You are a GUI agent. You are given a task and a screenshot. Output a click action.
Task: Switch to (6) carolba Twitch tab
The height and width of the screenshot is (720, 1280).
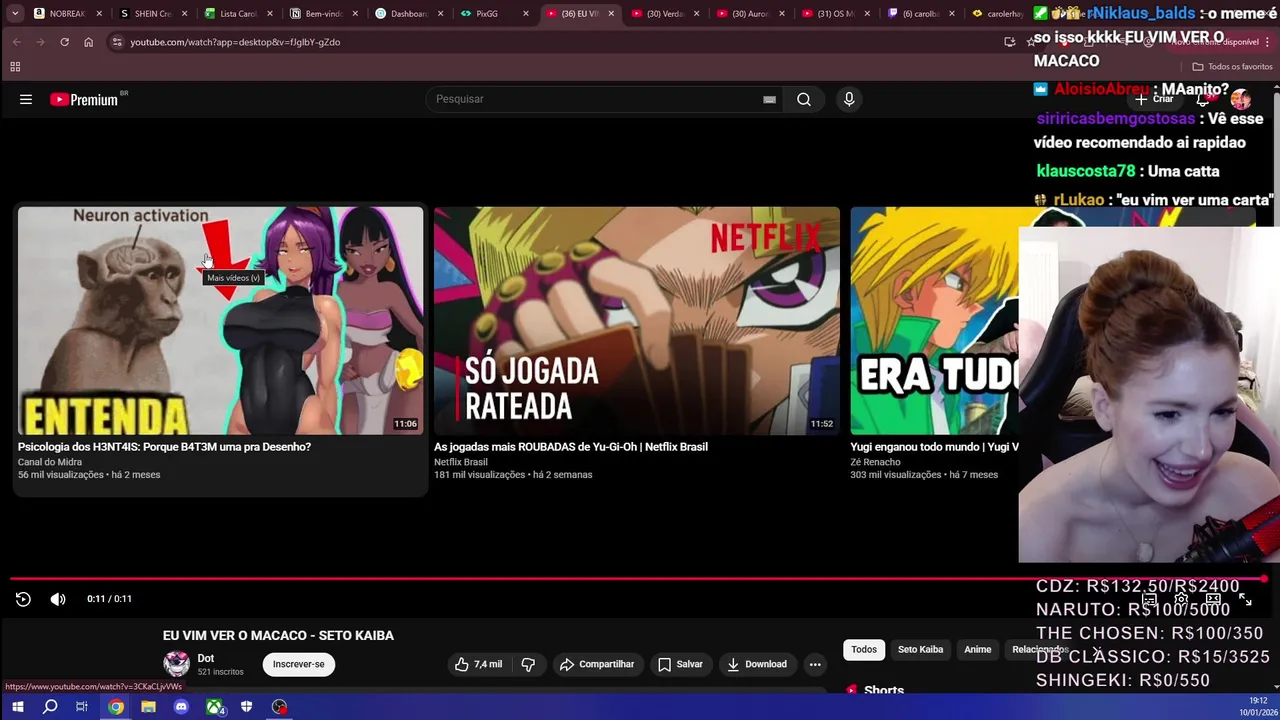920,14
